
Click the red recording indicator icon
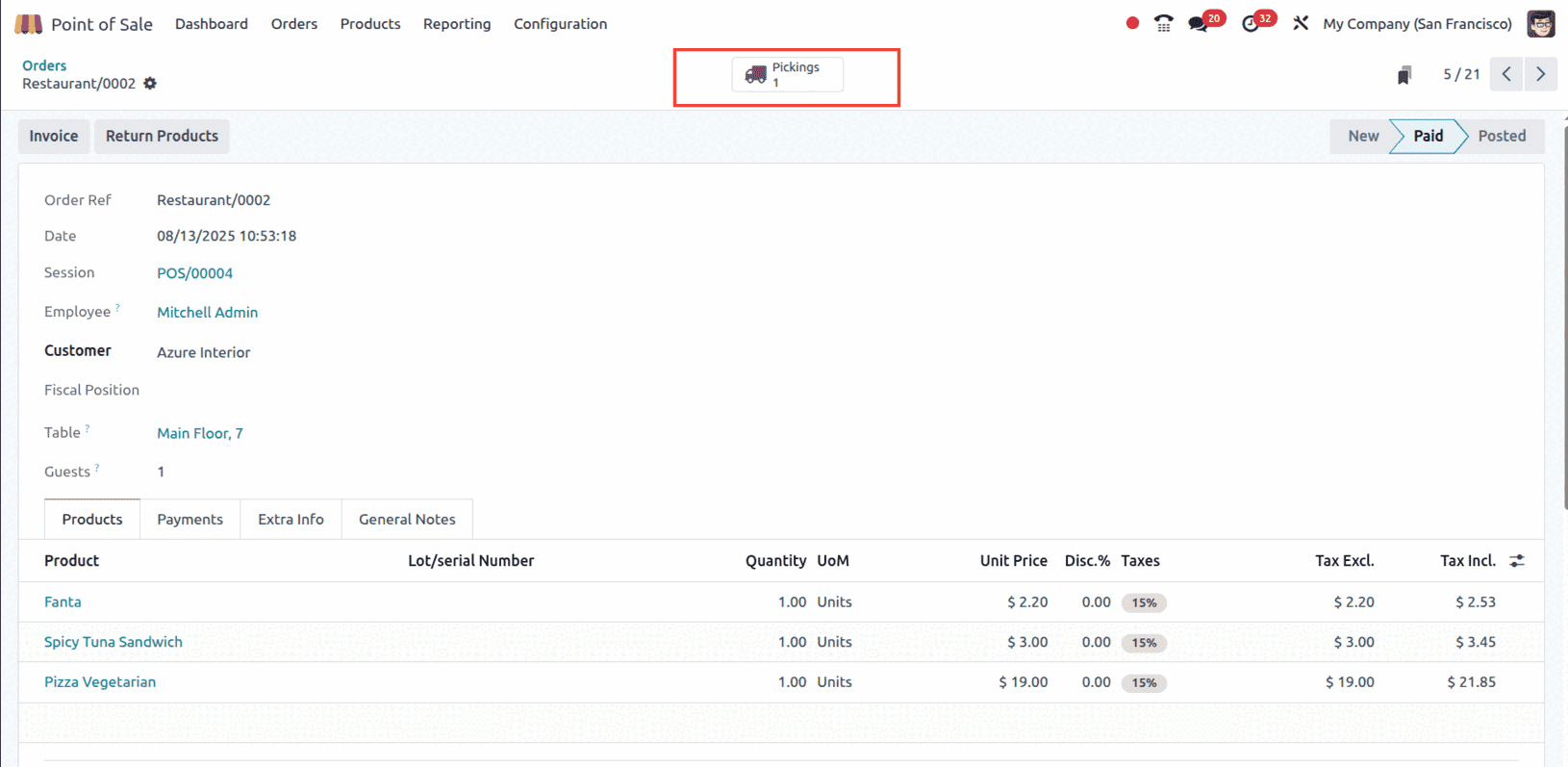coord(1132,23)
